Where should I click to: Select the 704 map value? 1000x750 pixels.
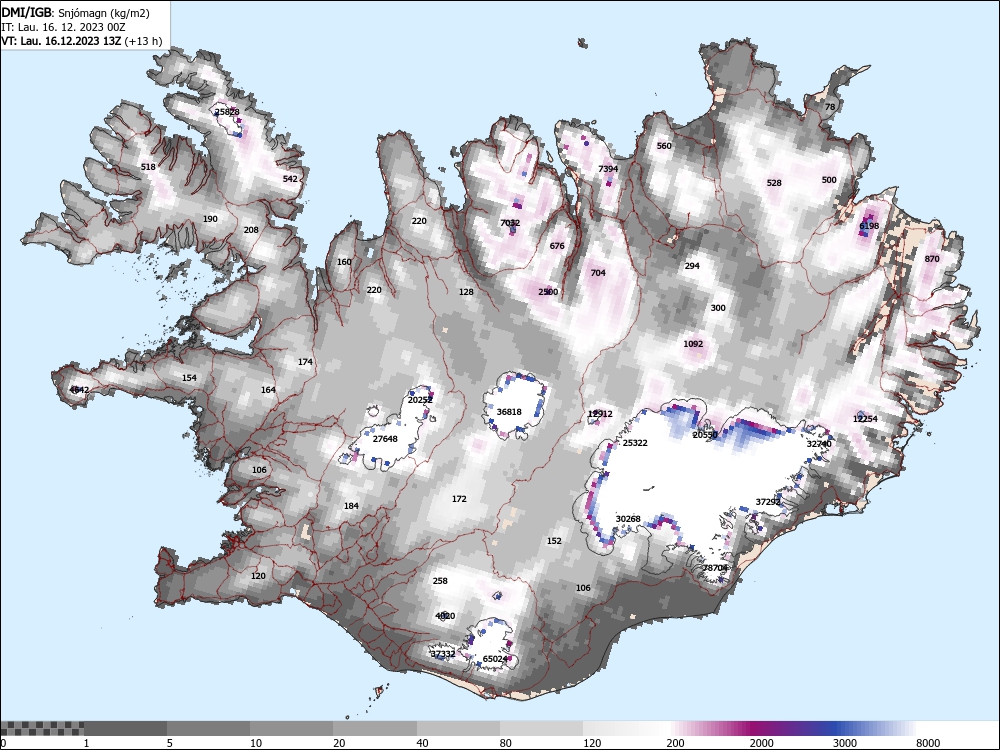click(x=598, y=273)
